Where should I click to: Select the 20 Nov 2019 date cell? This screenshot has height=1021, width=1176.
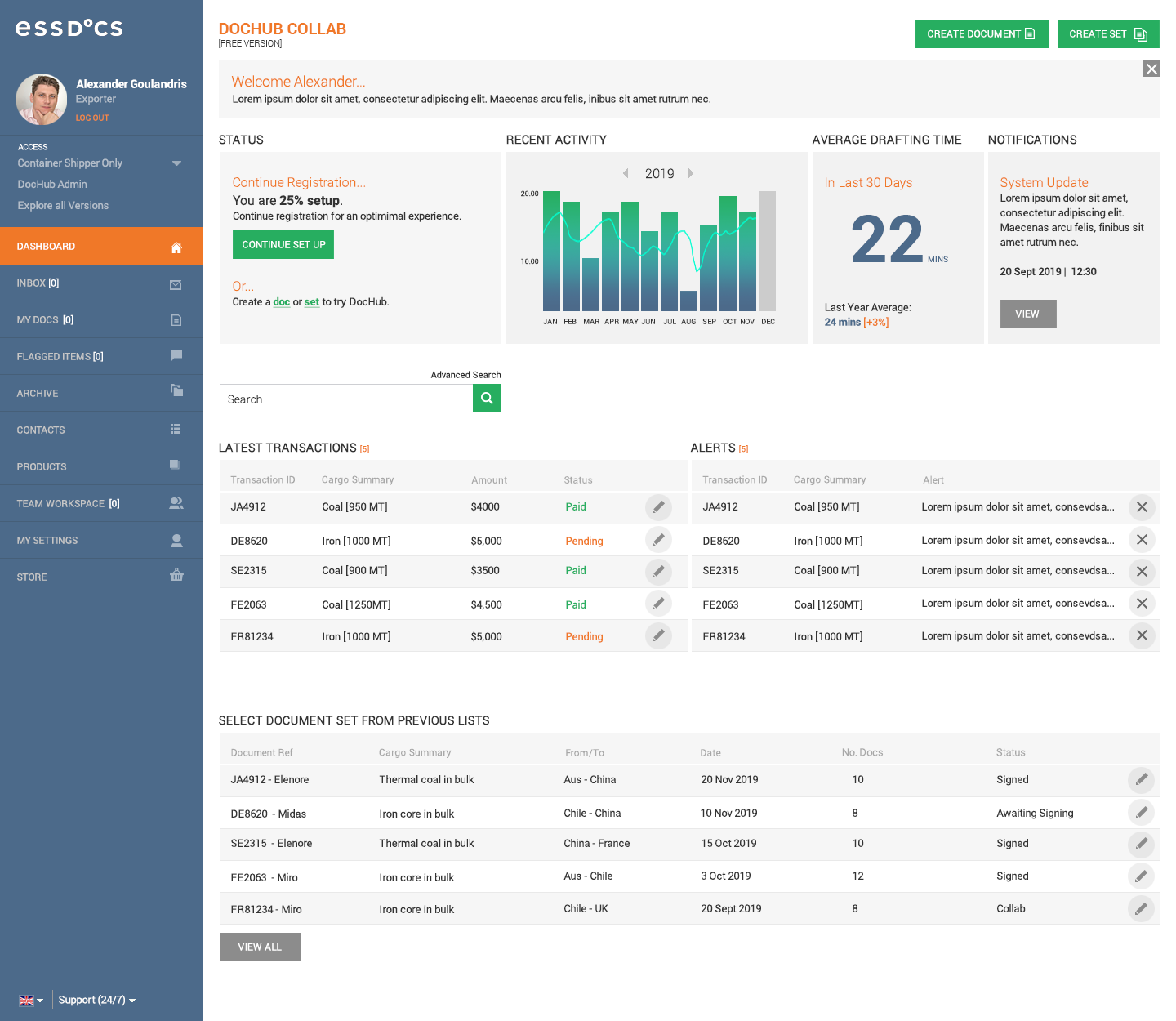pyautogui.click(x=729, y=779)
